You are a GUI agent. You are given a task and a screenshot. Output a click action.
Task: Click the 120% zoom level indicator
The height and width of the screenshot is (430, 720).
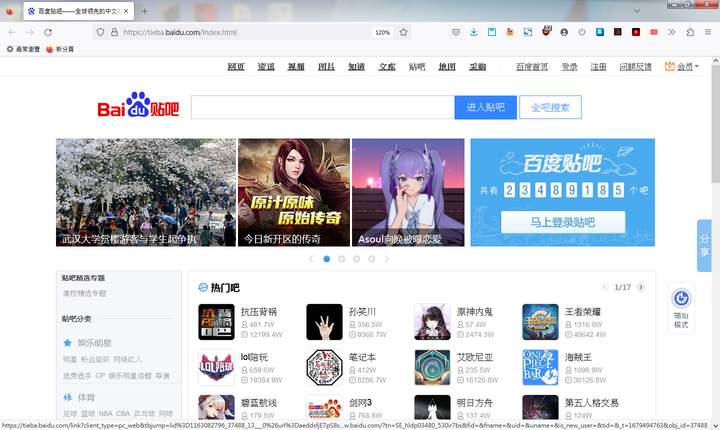coord(382,33)
